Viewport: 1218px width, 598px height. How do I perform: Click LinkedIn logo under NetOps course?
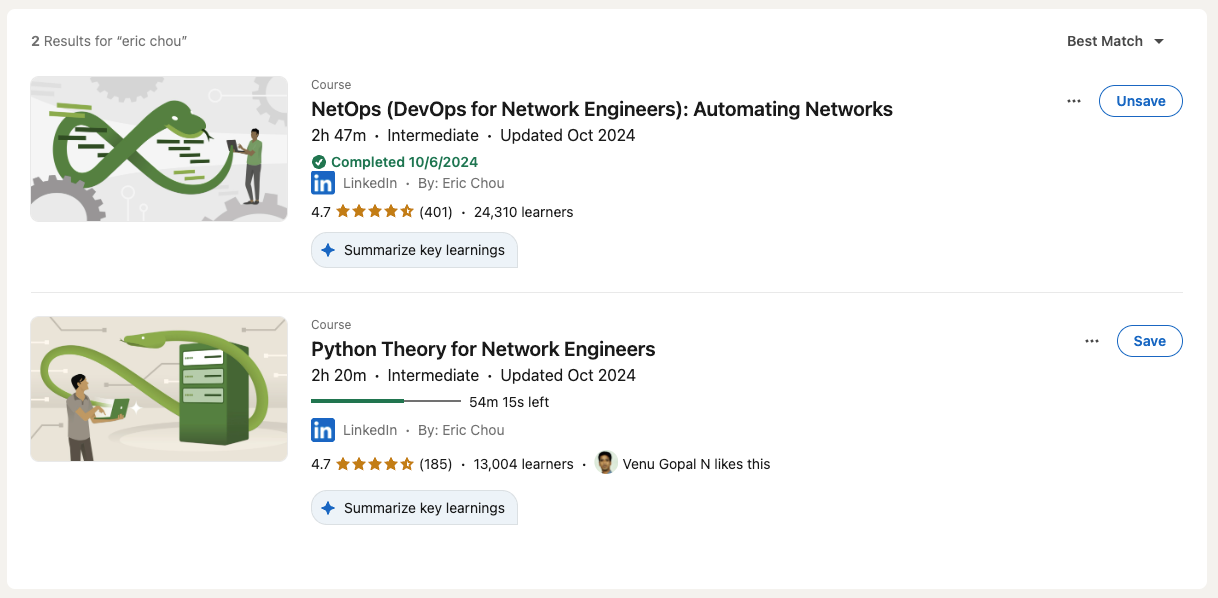pyautogui.click(x=323, y=183)
